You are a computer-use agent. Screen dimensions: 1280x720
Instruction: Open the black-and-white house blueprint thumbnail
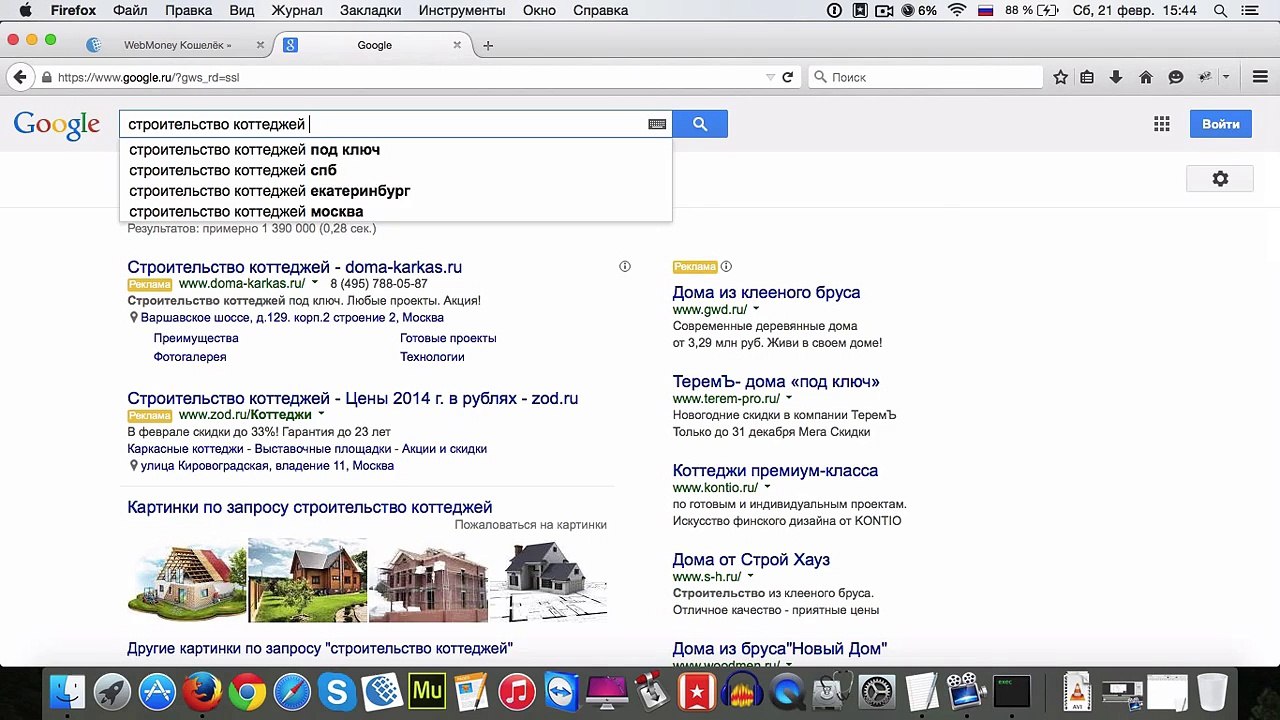click(548, 580)
